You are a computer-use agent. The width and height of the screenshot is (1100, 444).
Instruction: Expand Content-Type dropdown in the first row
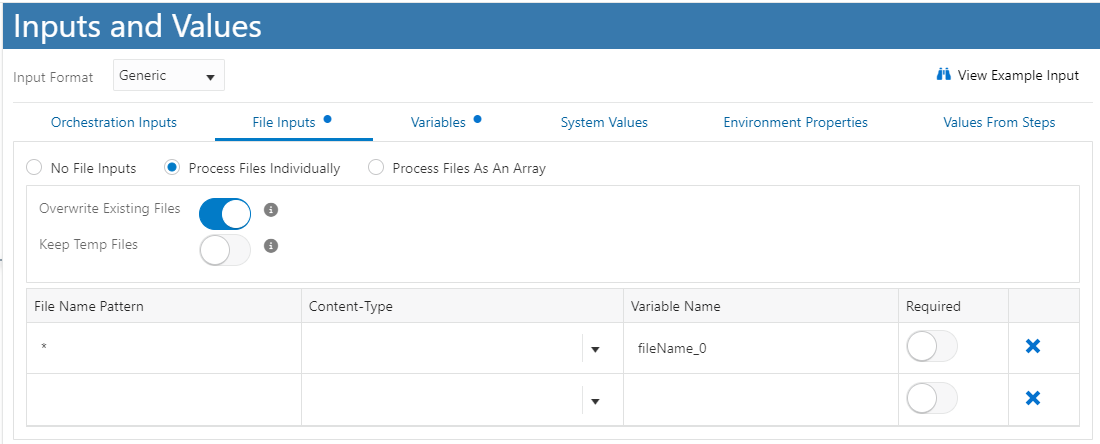pyautogui.click(x=595, y=349)
